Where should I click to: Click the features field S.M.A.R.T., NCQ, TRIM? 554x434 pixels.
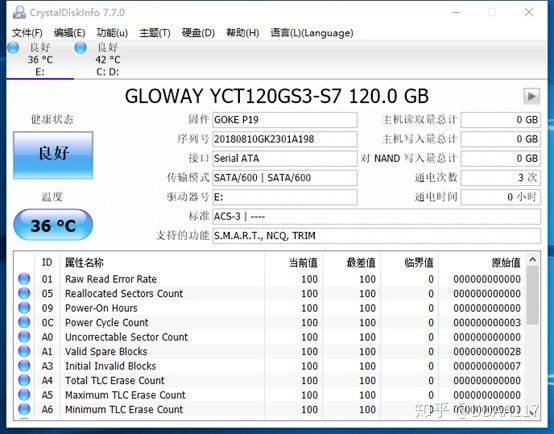click(376, 235)
